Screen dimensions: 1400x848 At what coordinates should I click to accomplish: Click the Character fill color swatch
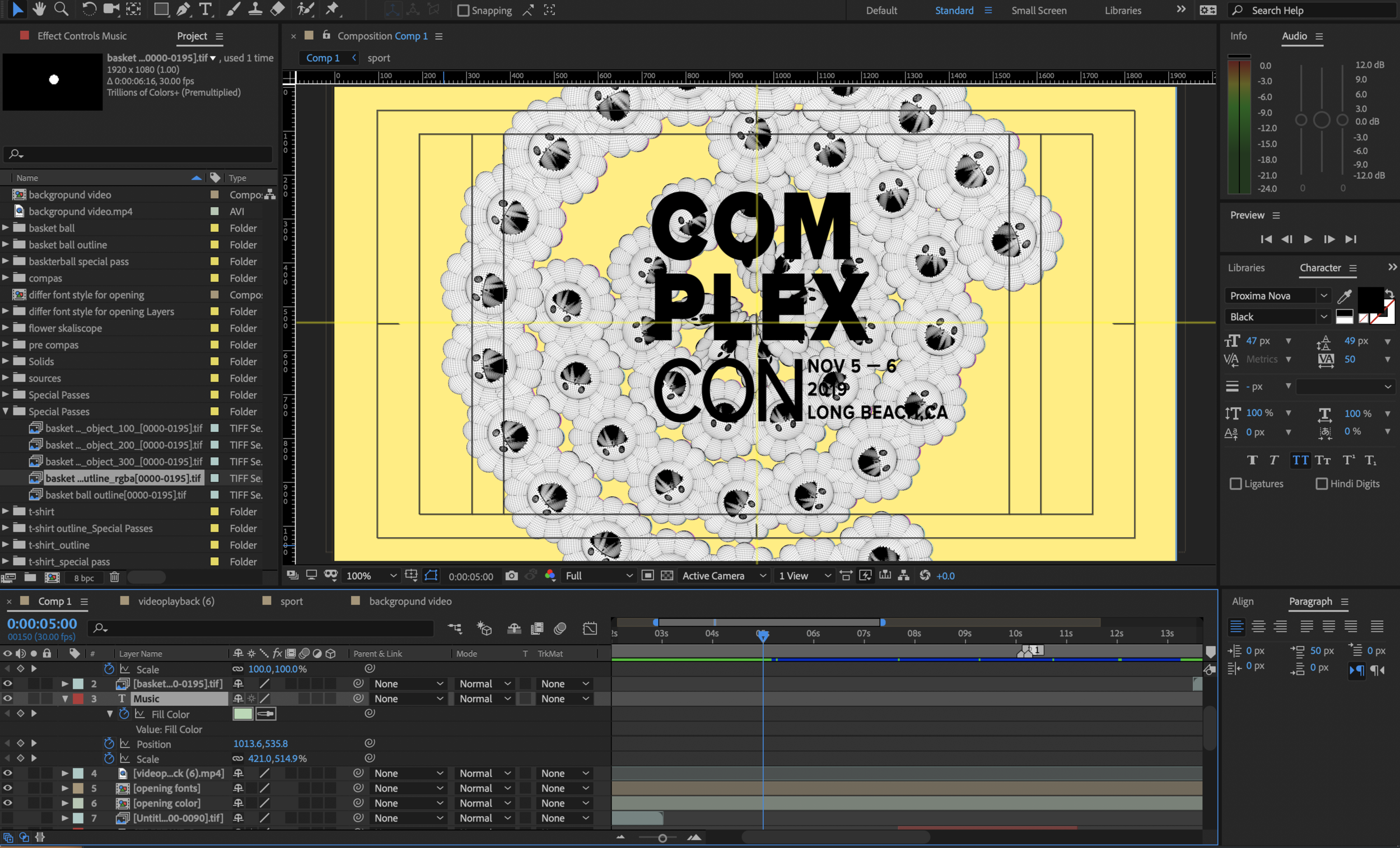tap(1370, 299)
